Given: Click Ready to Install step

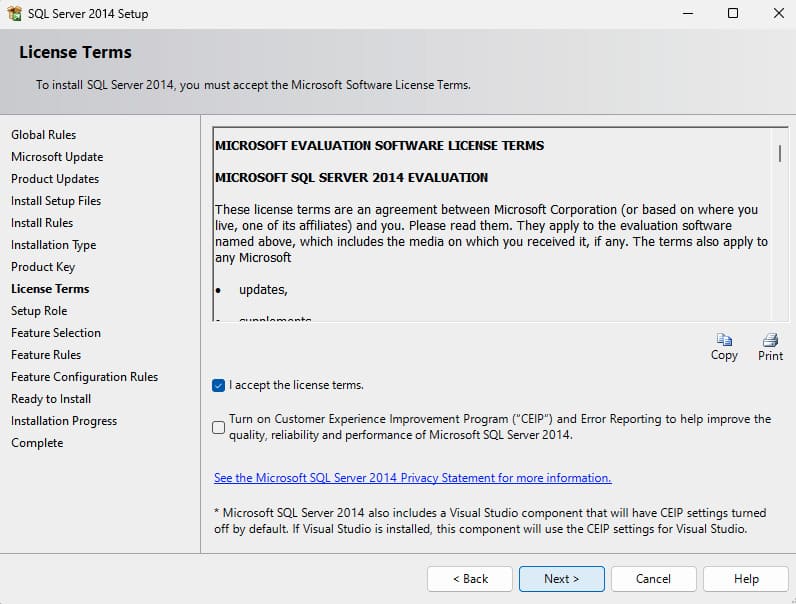Looking at the screenshot, I should [51, 399].
